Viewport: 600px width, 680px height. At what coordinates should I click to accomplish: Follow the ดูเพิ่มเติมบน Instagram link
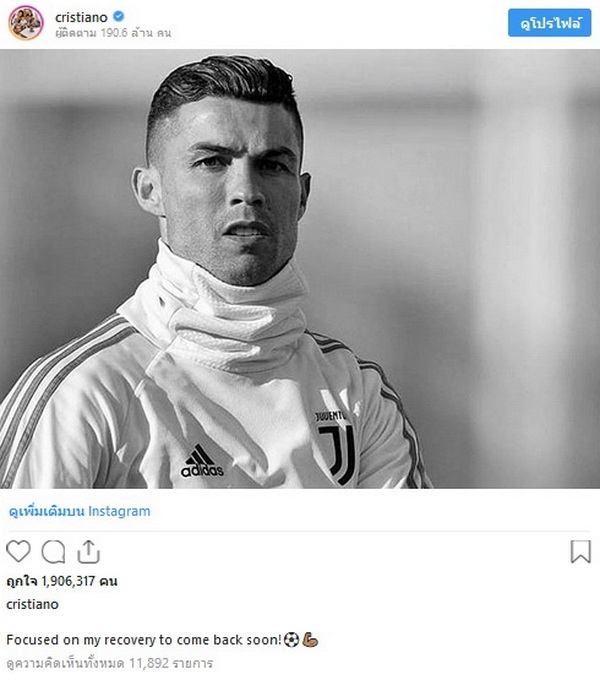79,511
